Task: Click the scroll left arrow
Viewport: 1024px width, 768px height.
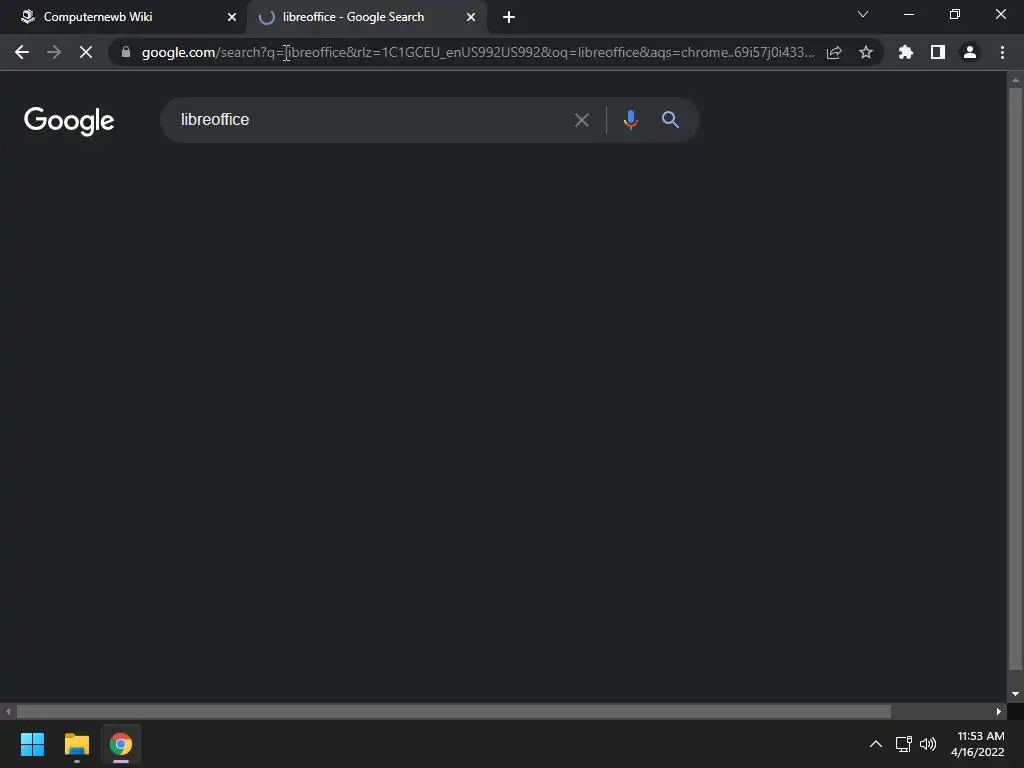Action: [x=8, y=711]
